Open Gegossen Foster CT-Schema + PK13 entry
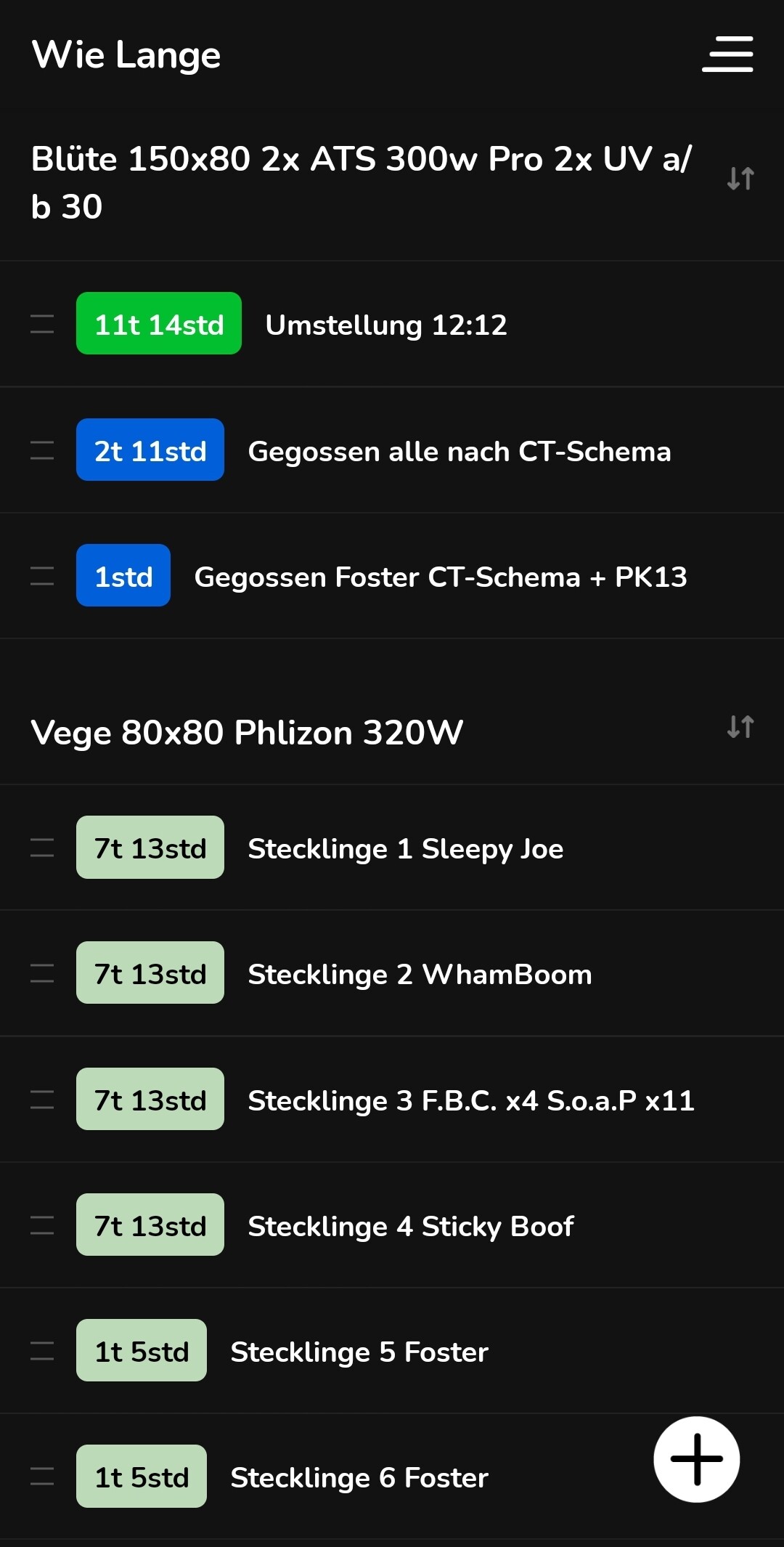Screen dimensions: 784x1547 (x=441, y=577)
